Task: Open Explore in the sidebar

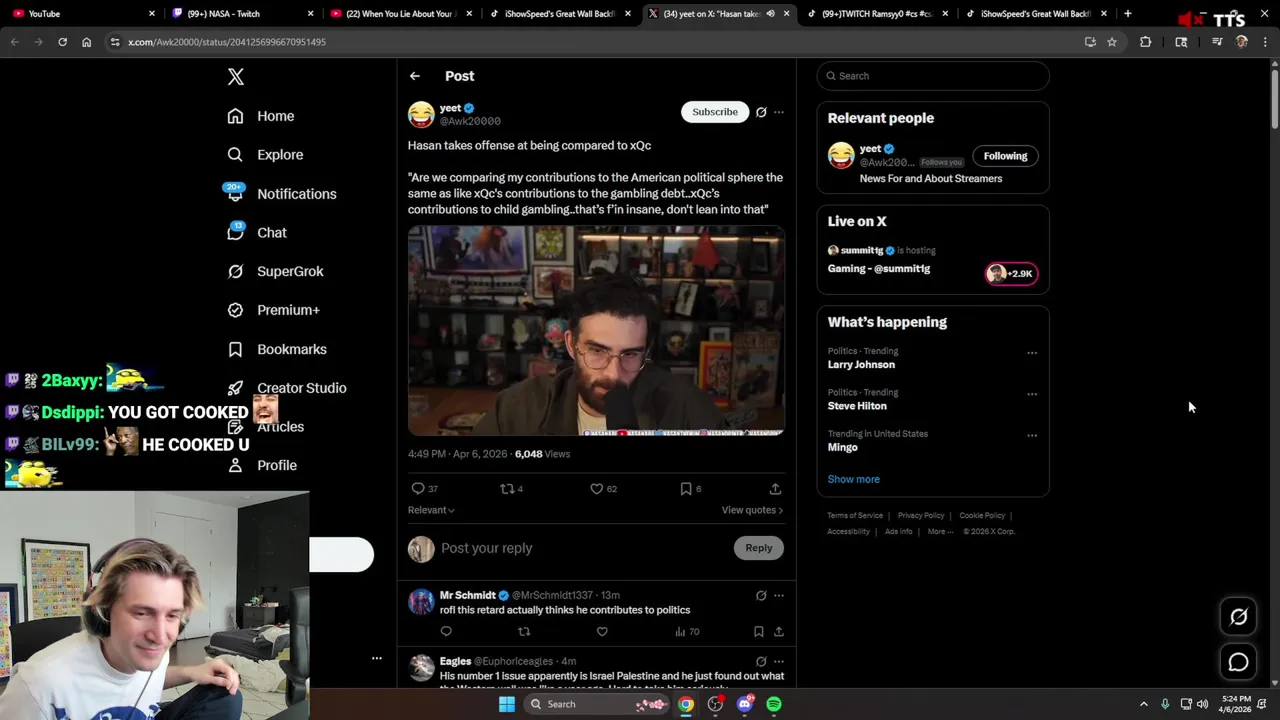Action: [x=265, y=155]
